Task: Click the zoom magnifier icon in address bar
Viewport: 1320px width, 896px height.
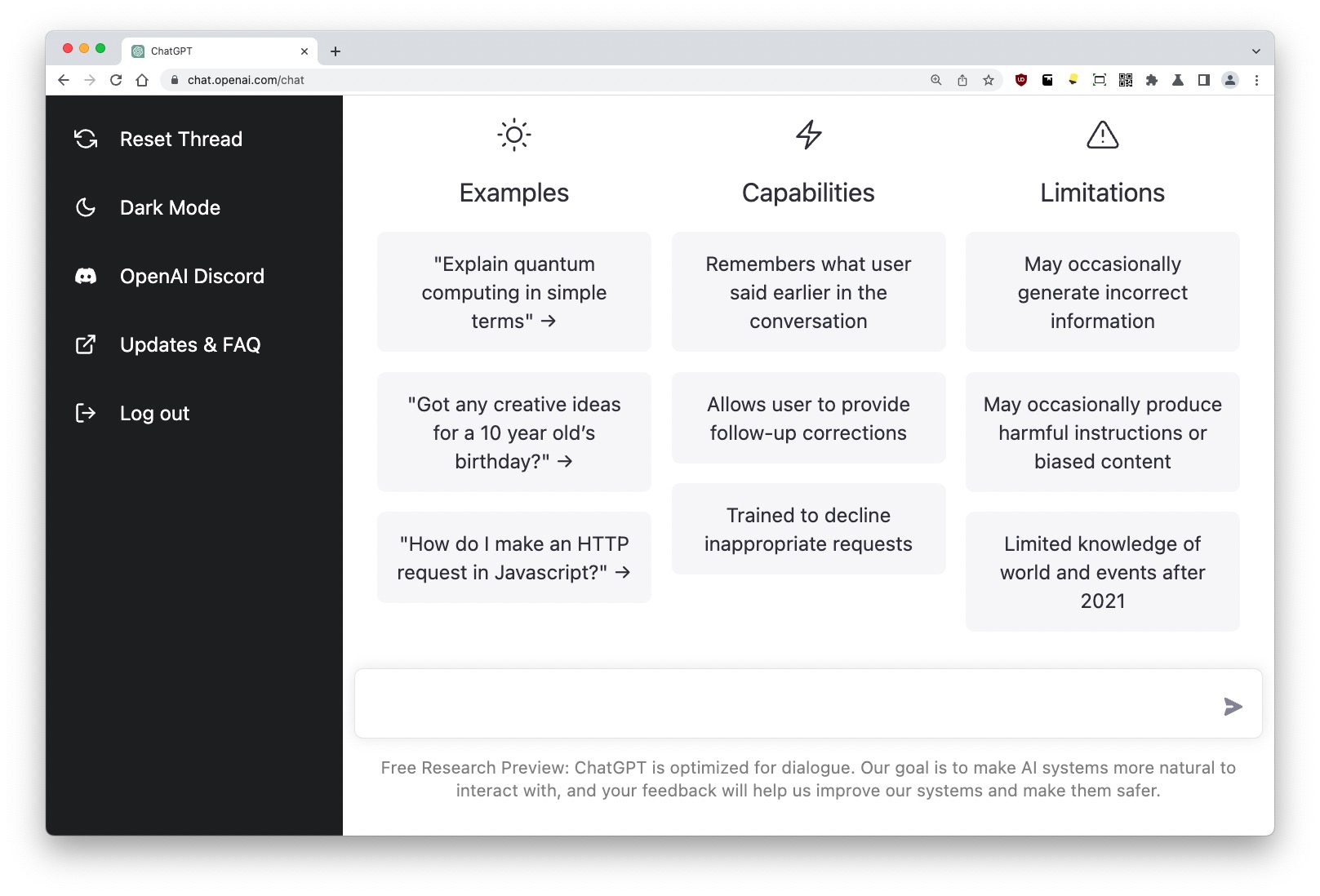Action: point(936,80)
